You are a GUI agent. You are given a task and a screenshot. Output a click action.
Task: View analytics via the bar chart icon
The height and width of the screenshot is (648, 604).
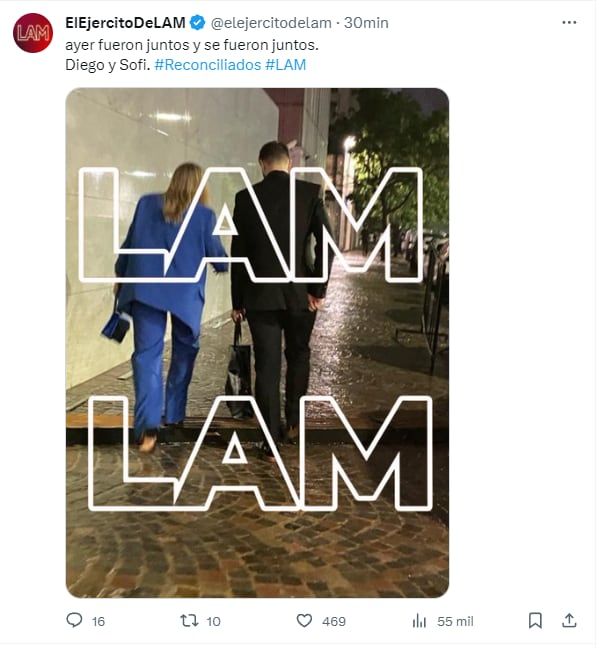(x=419, y=621)
